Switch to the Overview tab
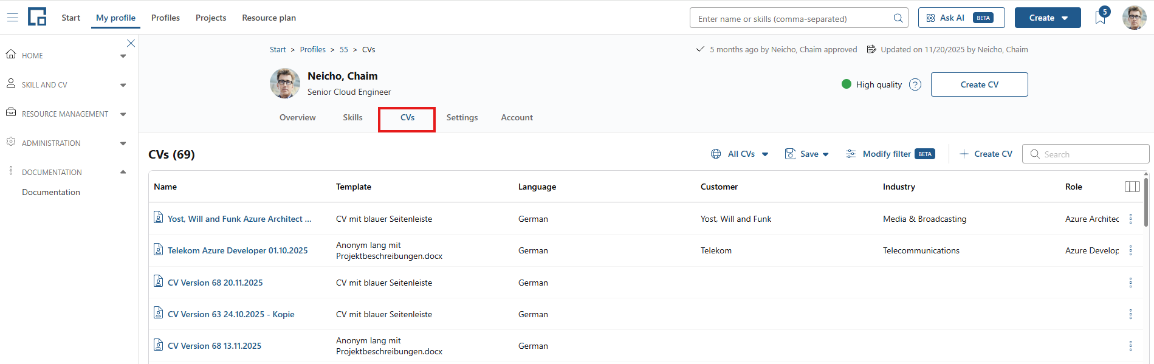This screenshot has width=1154, height=364. tap(297, 118)
